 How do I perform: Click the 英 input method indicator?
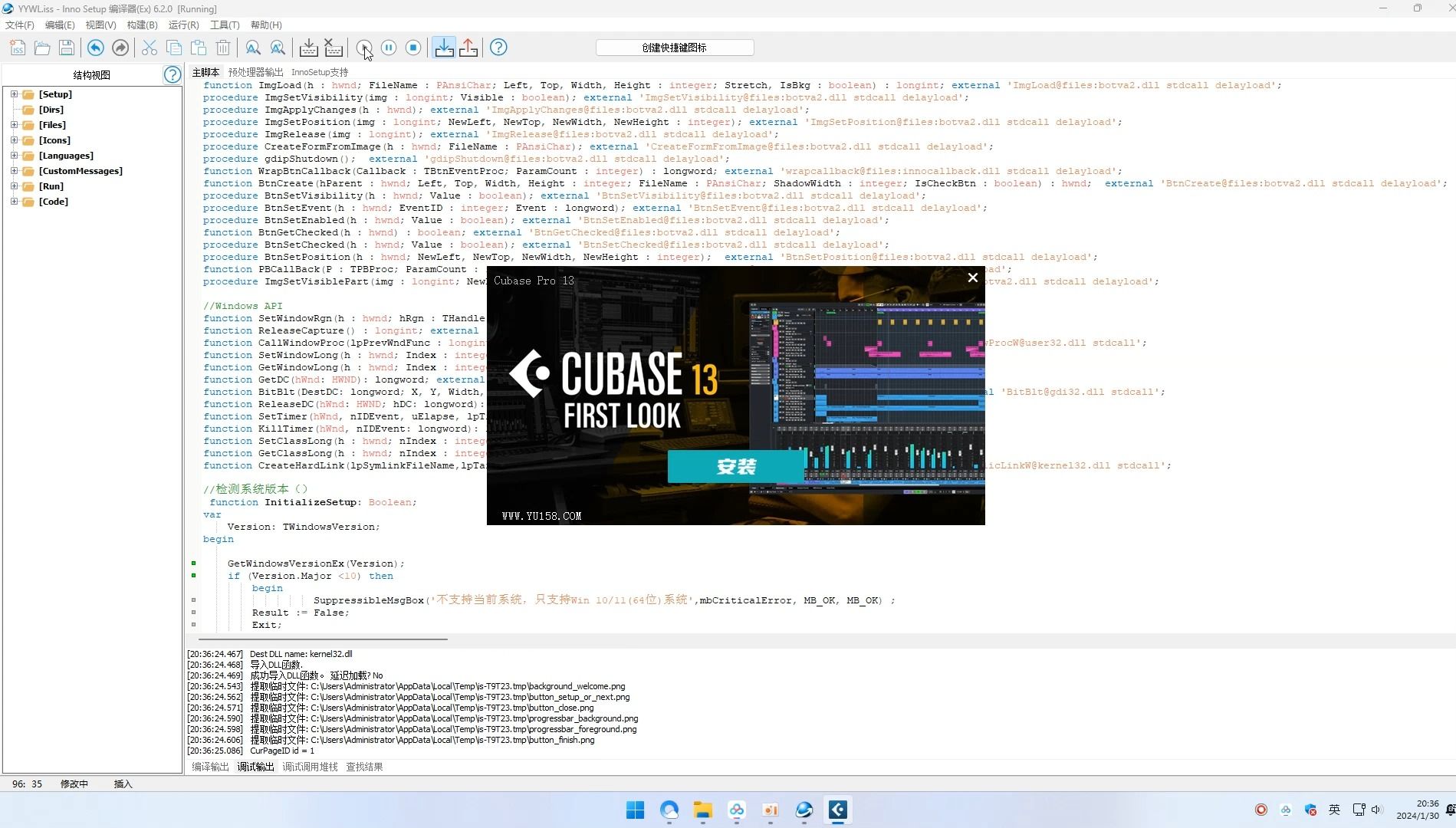coord(1335,810)
